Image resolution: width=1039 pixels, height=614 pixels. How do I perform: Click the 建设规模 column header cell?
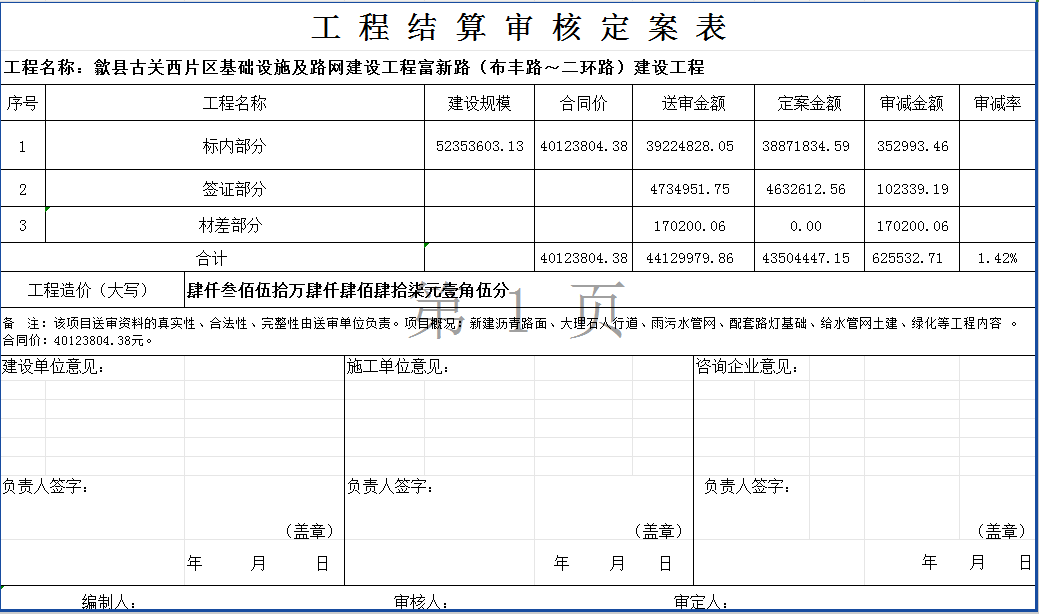(x=479, y=103)
